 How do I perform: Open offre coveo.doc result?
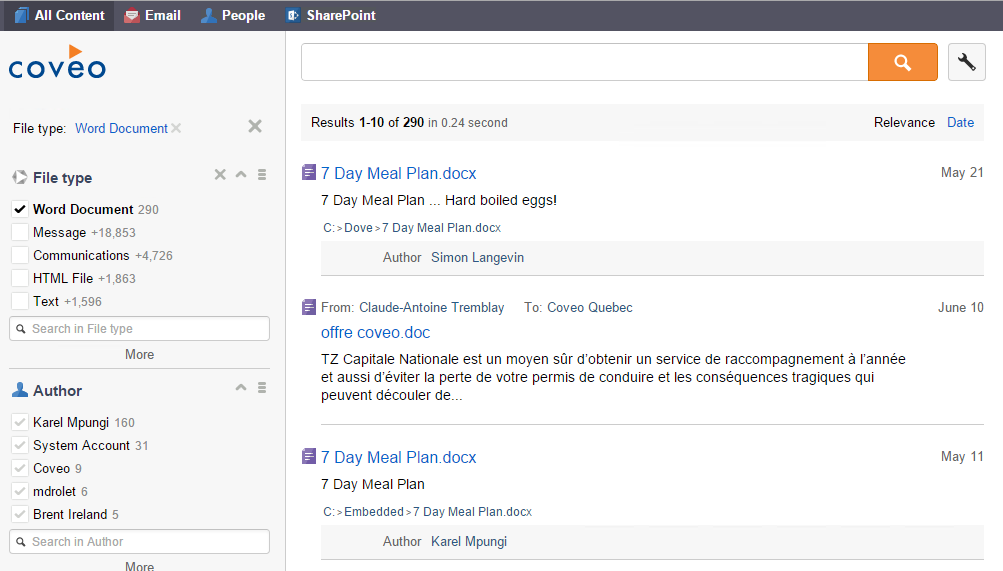pyautogui.click(x=375, y=332)
